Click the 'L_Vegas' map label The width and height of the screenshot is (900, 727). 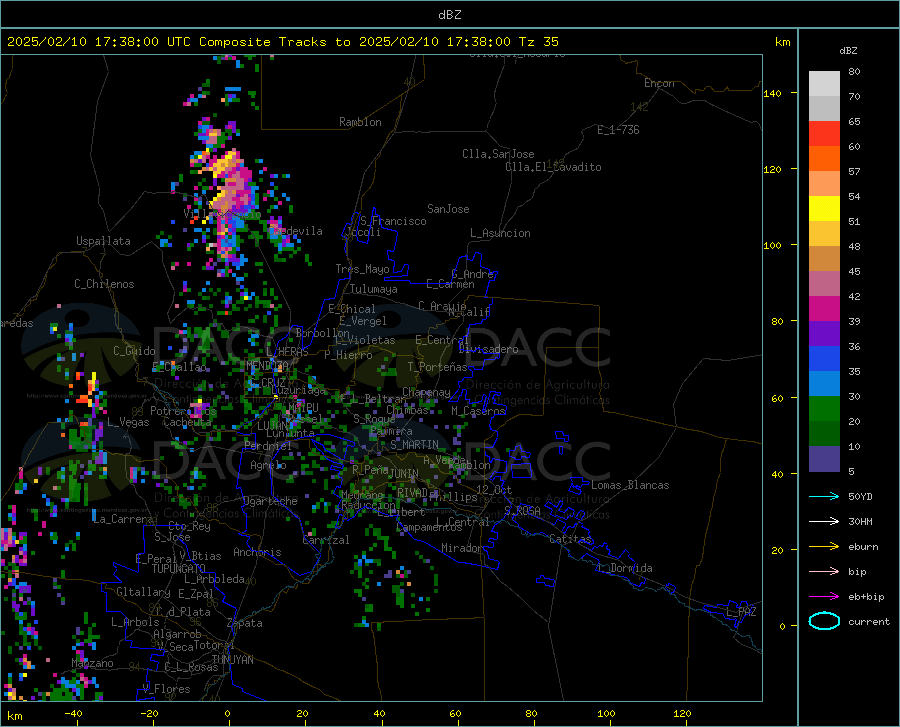(x=128, y=422)
